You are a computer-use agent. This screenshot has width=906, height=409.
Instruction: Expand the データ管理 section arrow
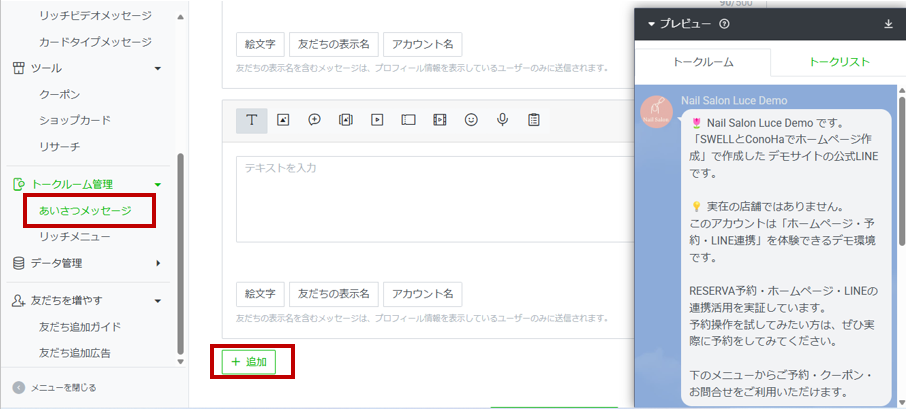158,263
